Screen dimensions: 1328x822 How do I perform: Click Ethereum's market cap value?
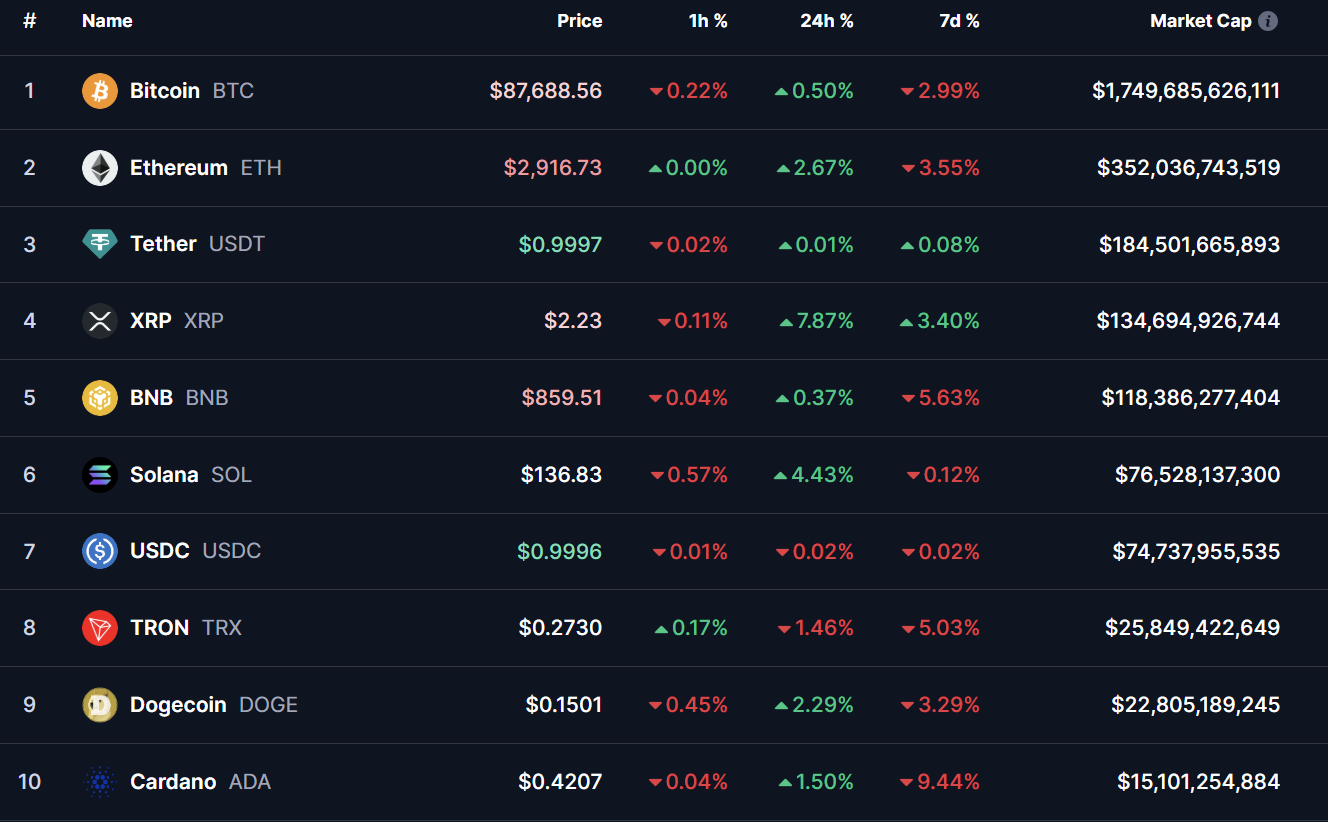point(1188,168)
